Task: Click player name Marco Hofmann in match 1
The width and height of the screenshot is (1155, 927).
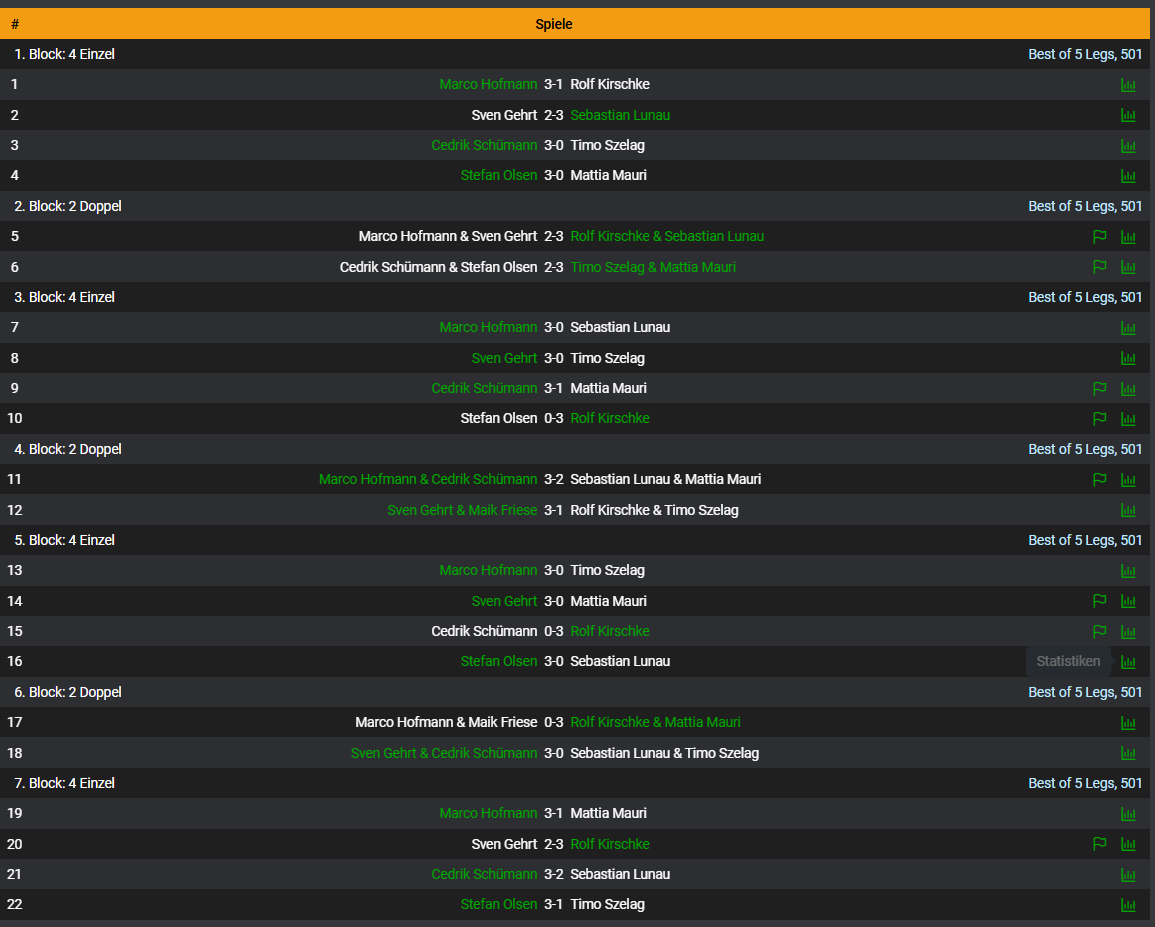Action: click(488, 85)
